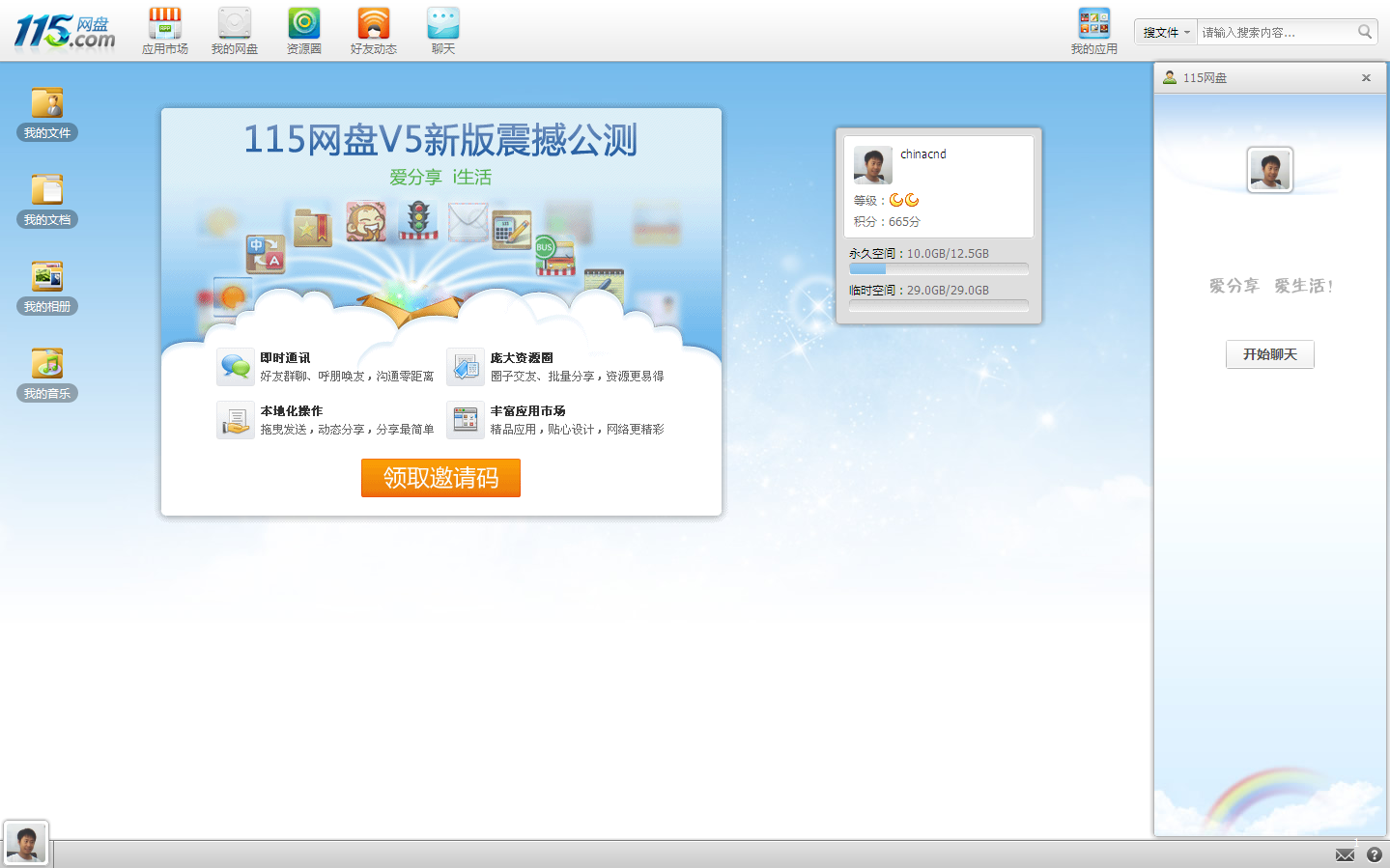Click the 永久空间：10.0GB/12.5GB text
Screen dimensions: 1390x868
pos(919,254)
